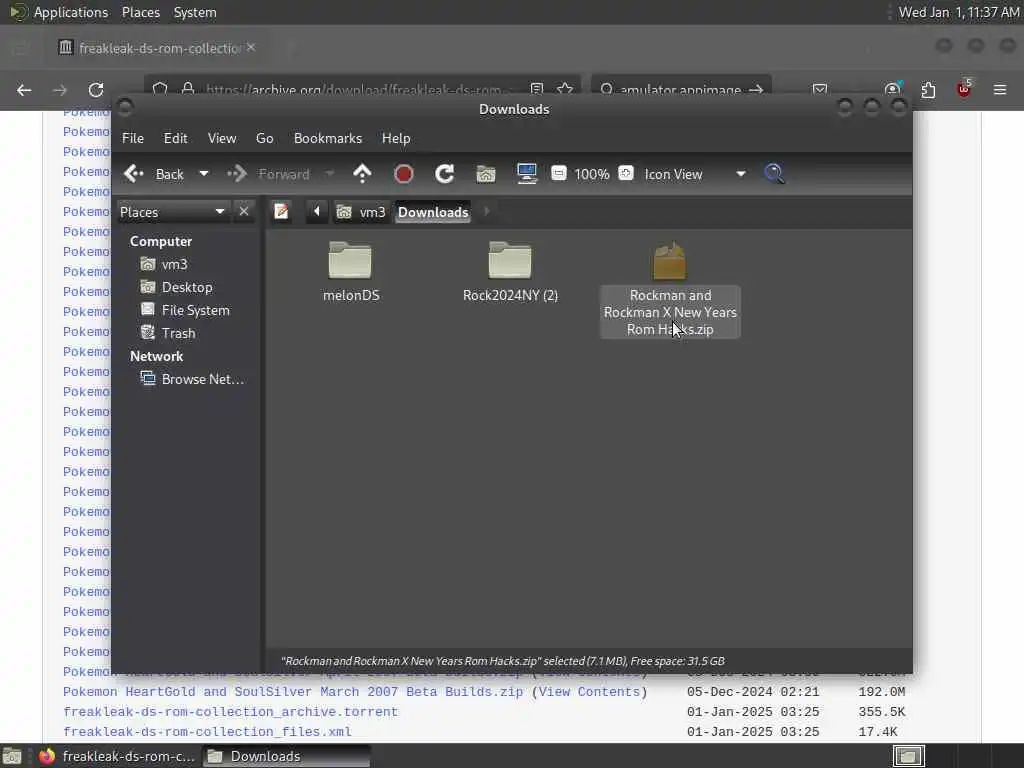Screen dimensions: 1024x768
Task: Open the Places panel menu
Action: [141, 12]
